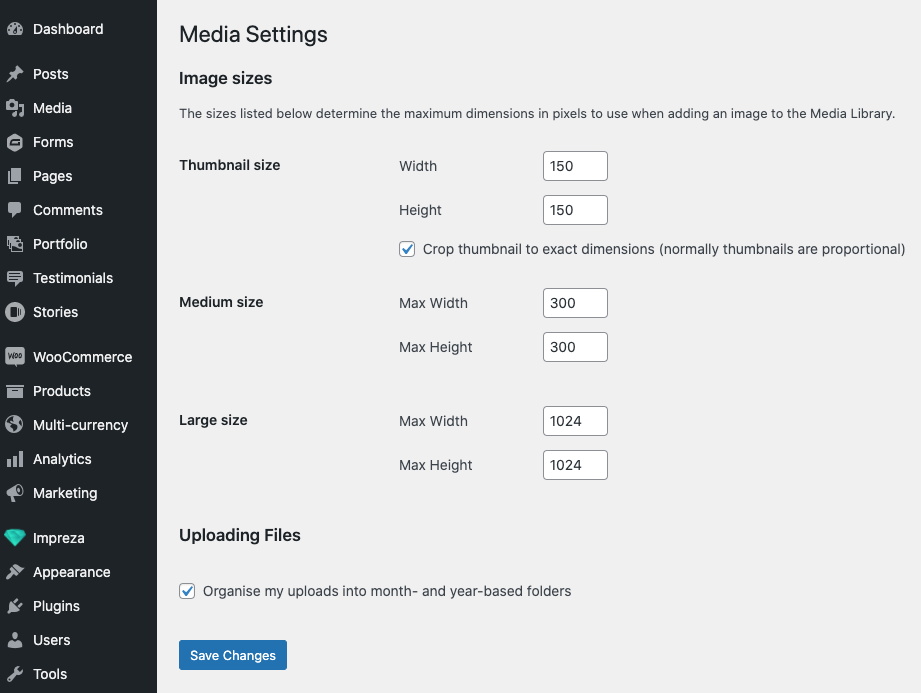Click the Dashboard gauge icon
The image size is (921, 693).
coord(15,29)
